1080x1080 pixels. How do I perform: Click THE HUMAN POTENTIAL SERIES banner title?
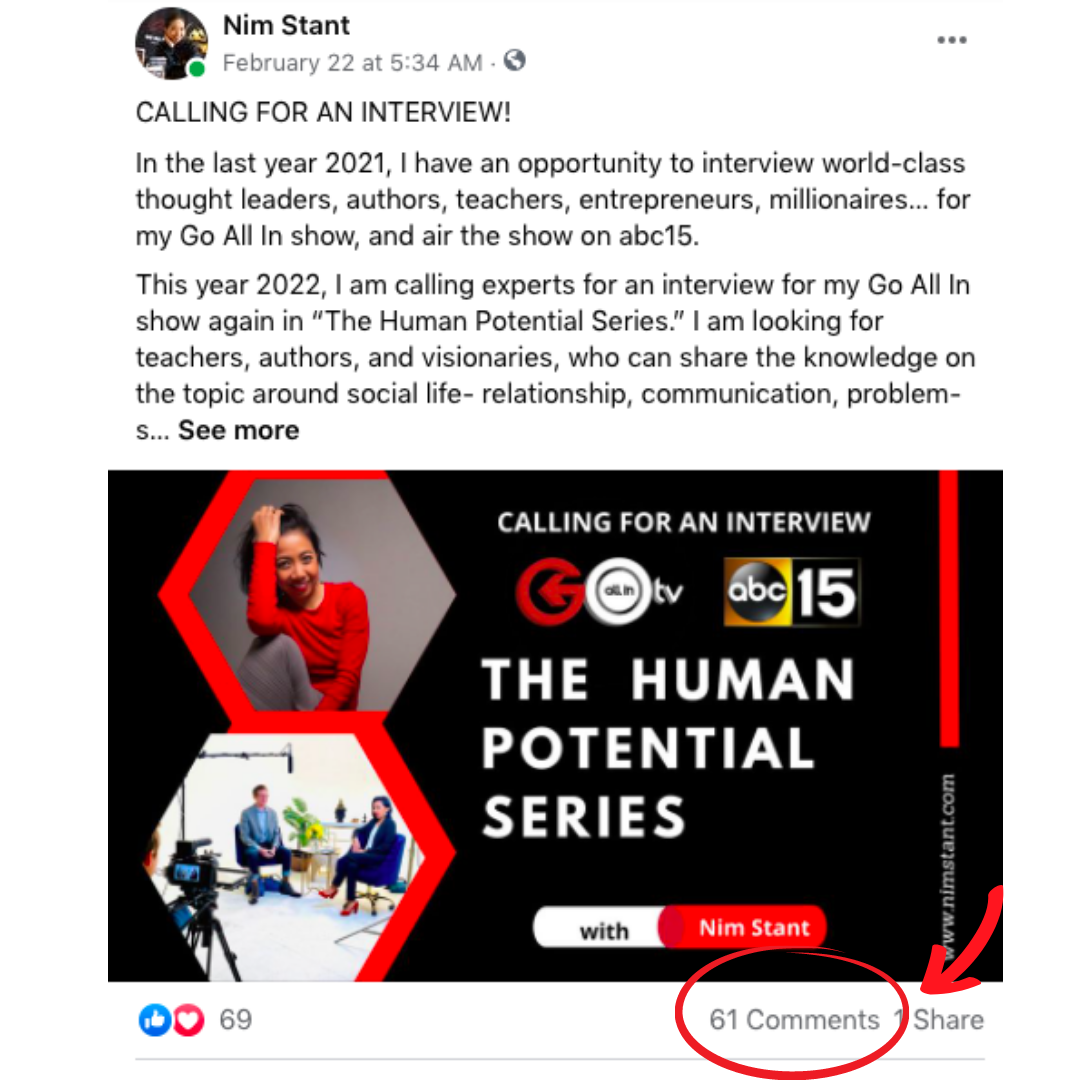click(667, 747)
